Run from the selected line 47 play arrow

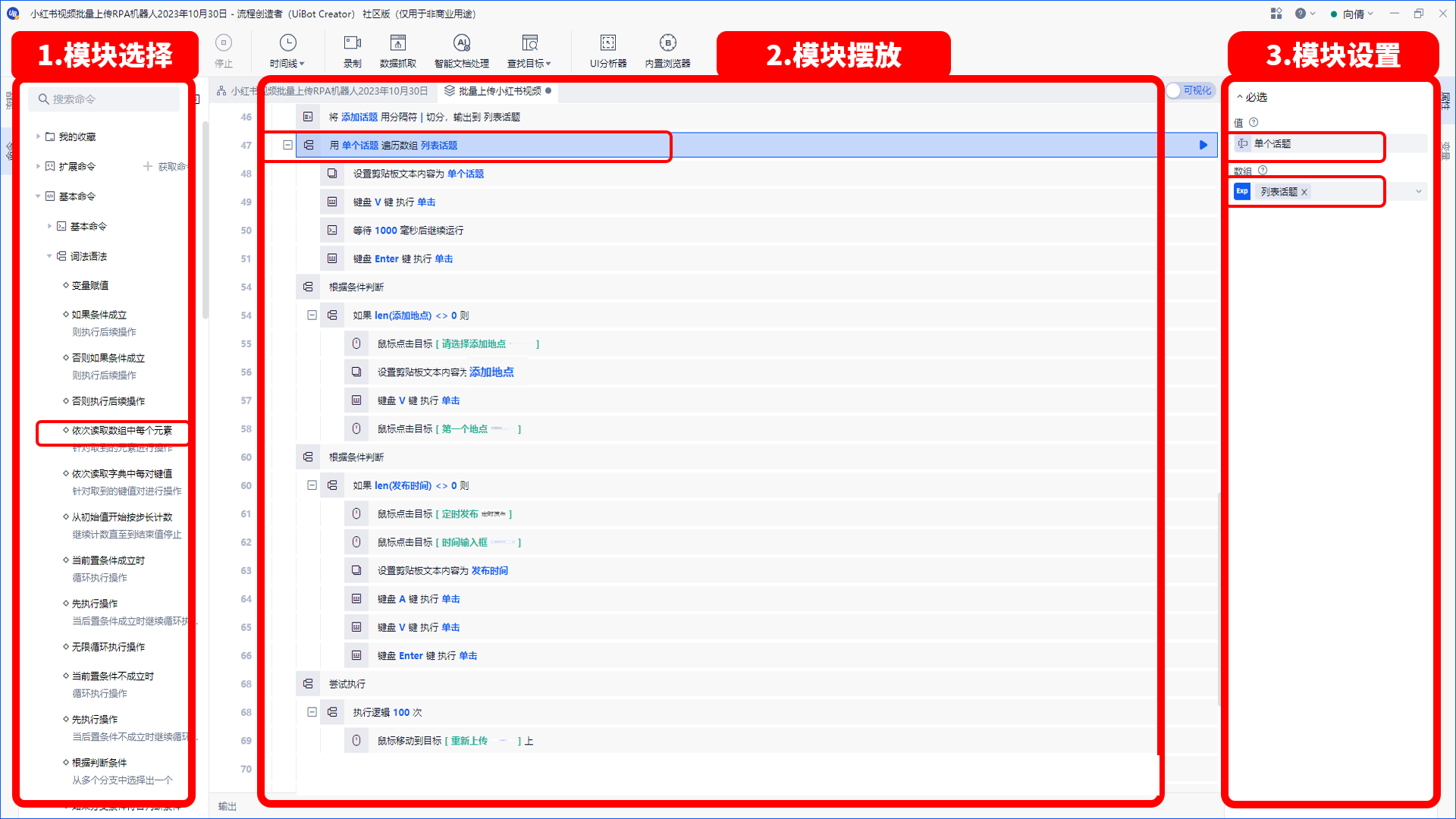(x=1203, y=145)
